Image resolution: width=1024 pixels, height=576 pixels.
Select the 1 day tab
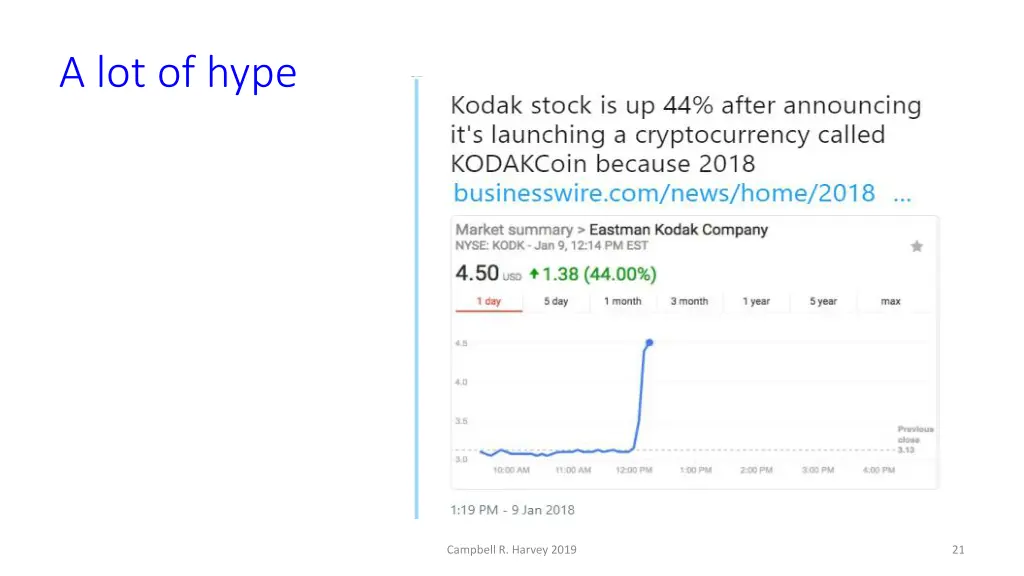488,301
